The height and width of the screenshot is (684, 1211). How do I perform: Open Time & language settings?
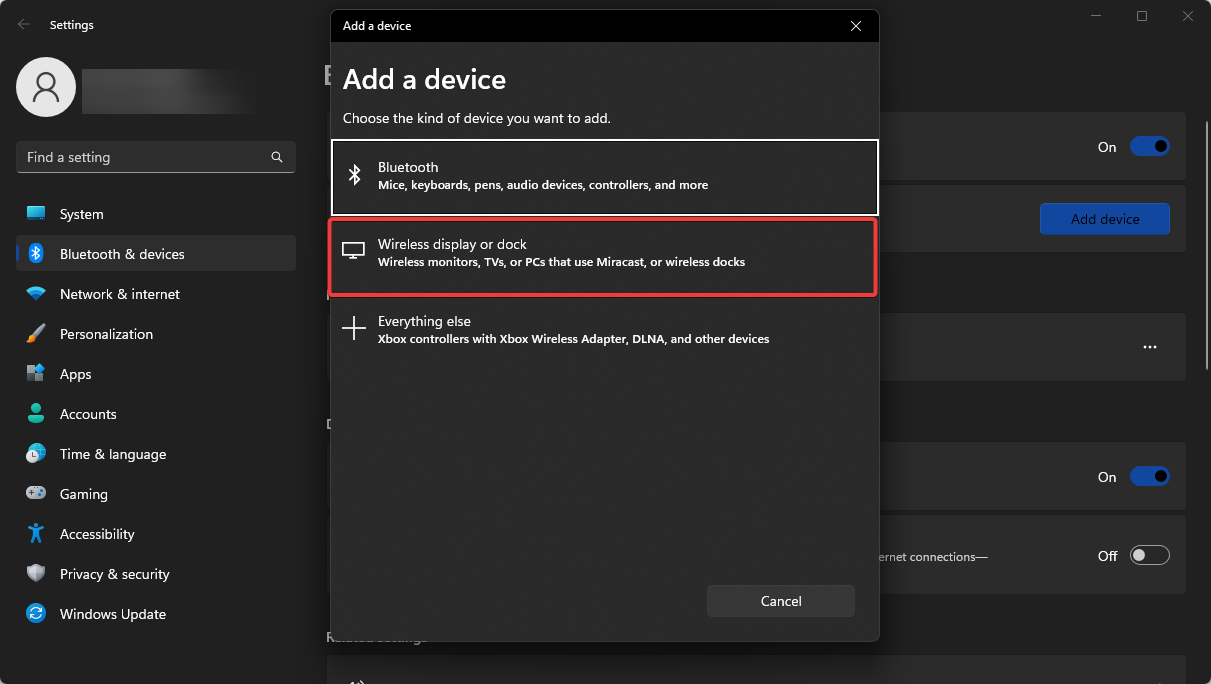(x=156, y=454)
